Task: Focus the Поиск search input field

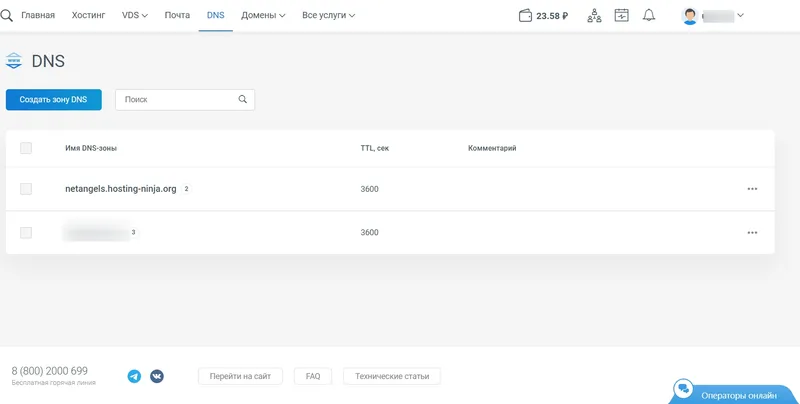Action: click(185, 99)
